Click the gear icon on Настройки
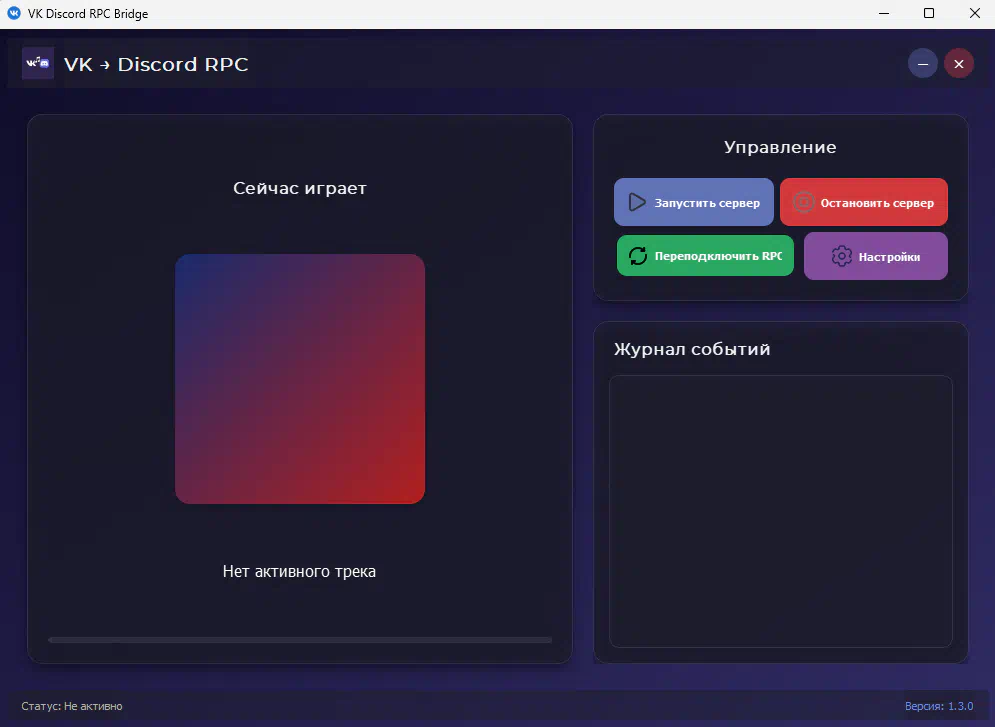 pos(841,256)
